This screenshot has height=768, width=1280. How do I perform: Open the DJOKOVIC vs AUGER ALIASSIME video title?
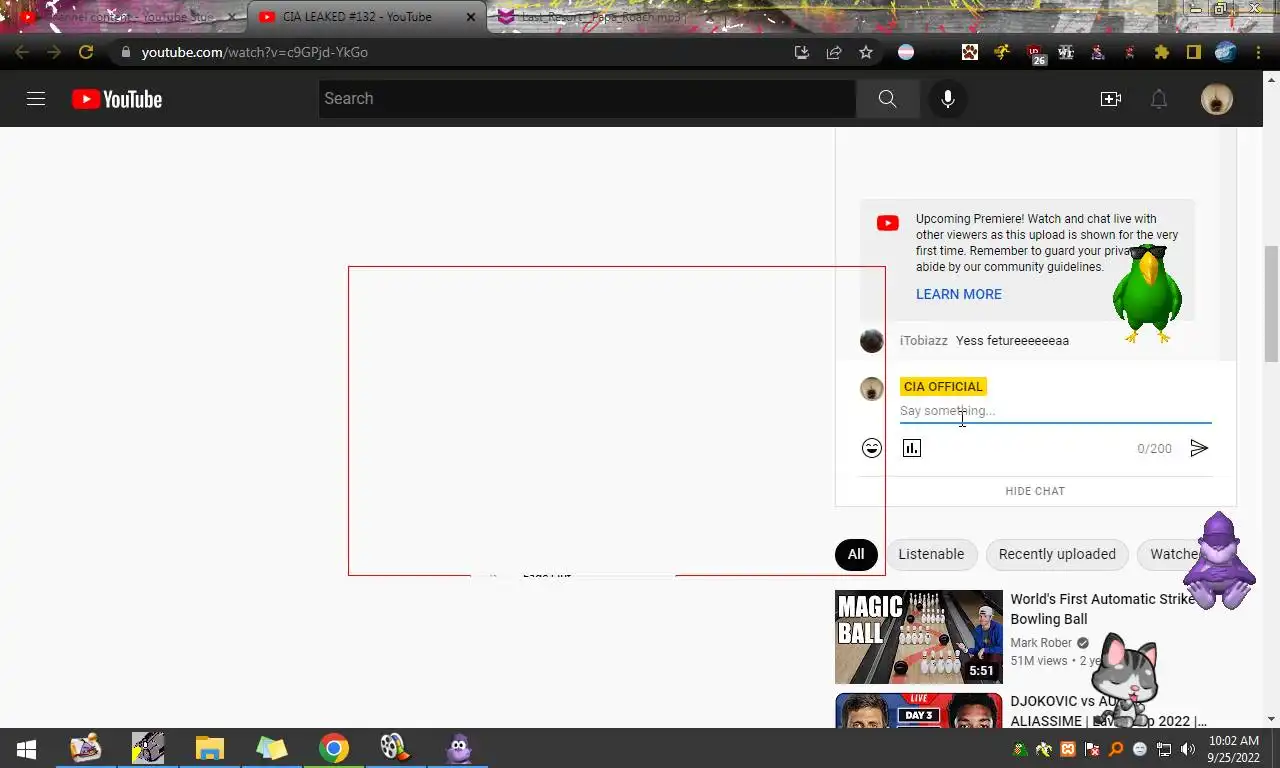1108,711
